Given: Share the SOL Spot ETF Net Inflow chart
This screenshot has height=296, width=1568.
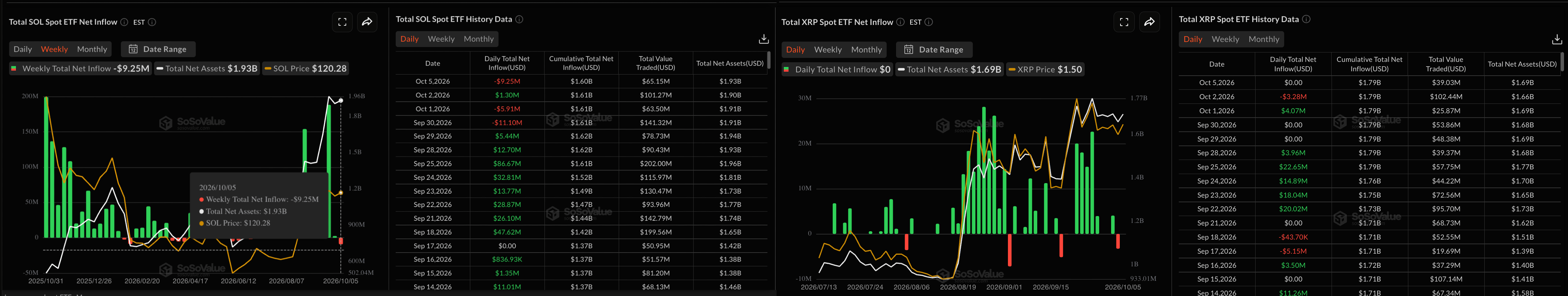Looking at the screenshot, I should [x=367, y=22].
